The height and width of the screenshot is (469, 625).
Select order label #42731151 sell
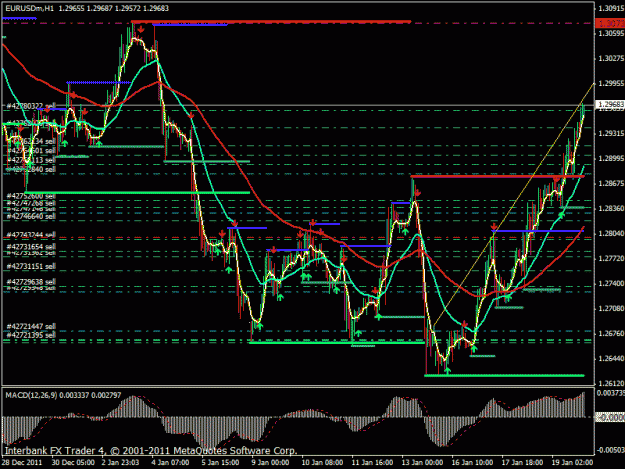[31, 266]
